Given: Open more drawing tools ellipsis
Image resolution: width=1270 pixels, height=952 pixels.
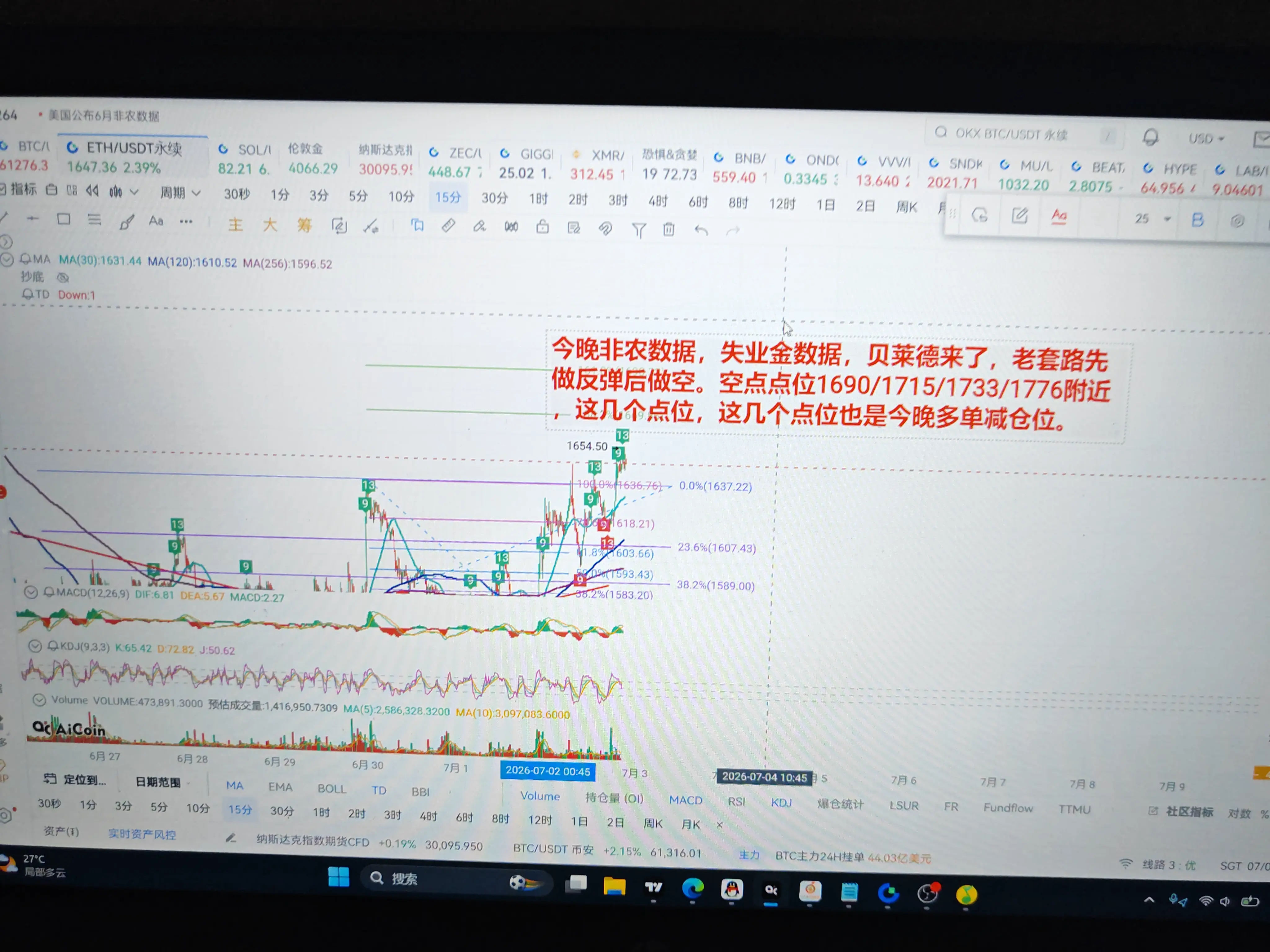Looking at the screenshot, I should pyautogui.click(x=186, y=222).
